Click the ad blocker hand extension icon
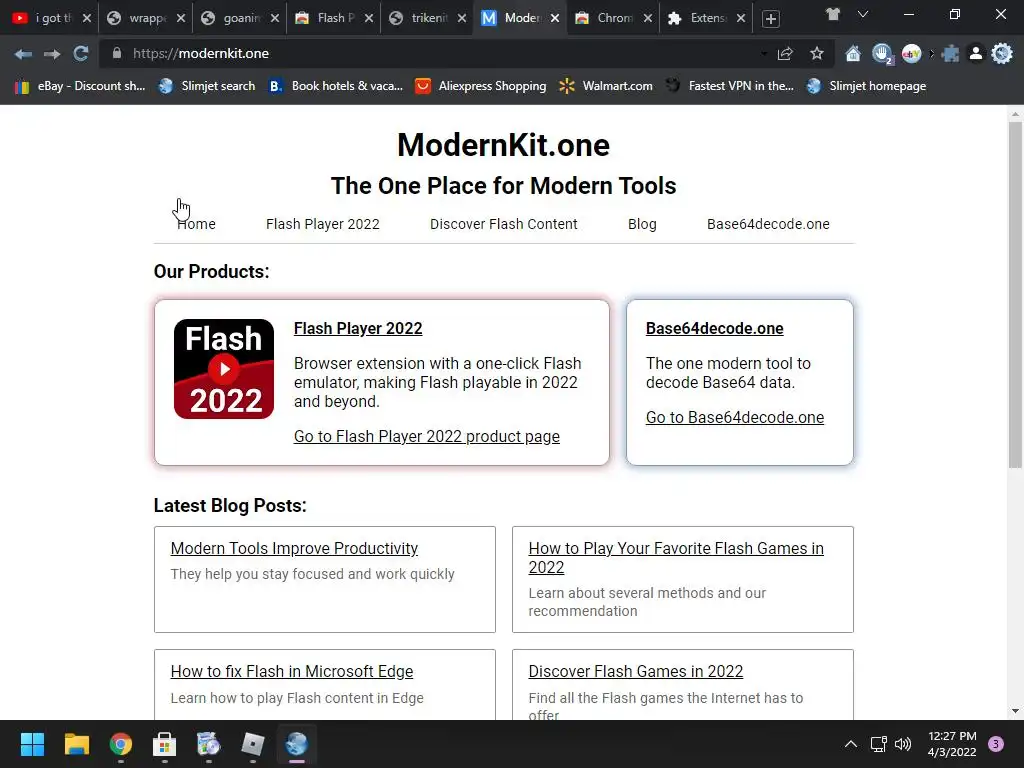Image resolution: width=1024 pixels, height=768 pixels. point(882,54)
